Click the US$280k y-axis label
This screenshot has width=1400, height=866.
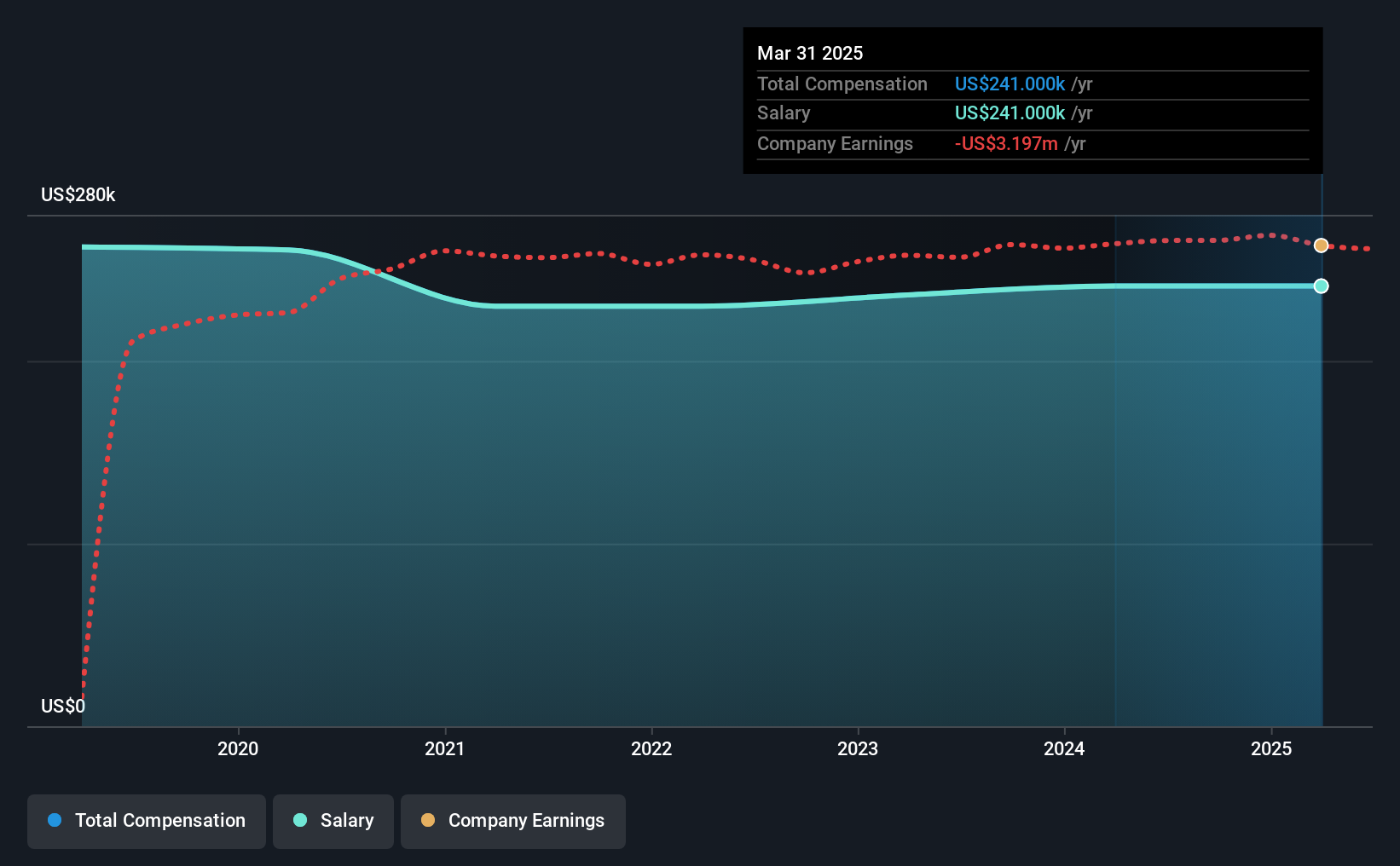78,195
